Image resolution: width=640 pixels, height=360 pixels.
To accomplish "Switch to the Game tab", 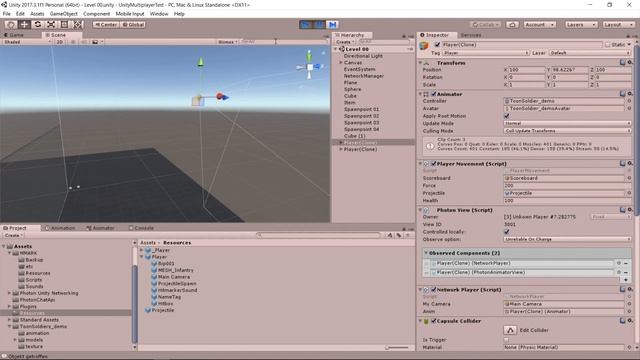I will [x=14, y=35].
